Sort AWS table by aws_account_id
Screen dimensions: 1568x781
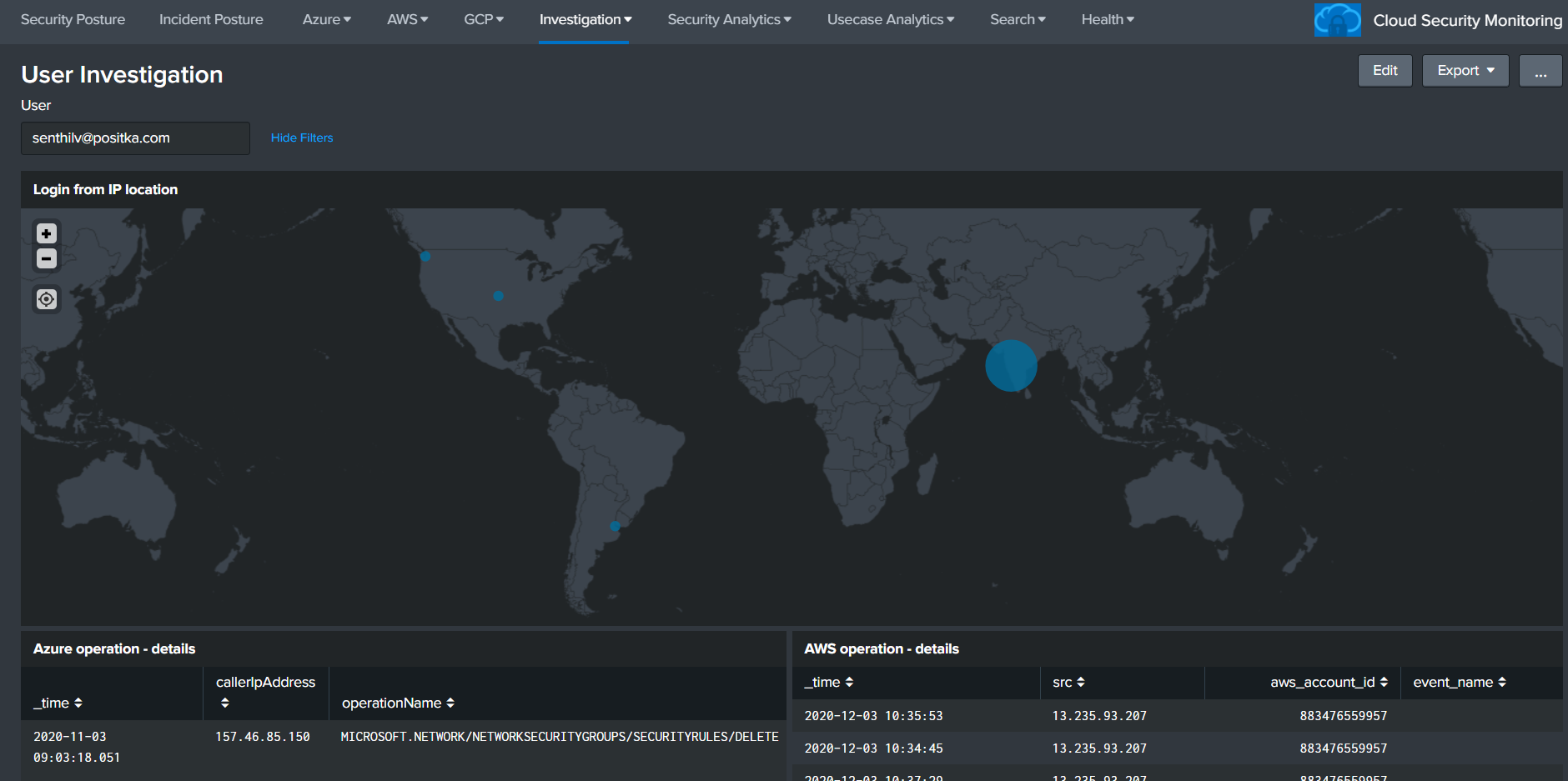click(1329, 682)
